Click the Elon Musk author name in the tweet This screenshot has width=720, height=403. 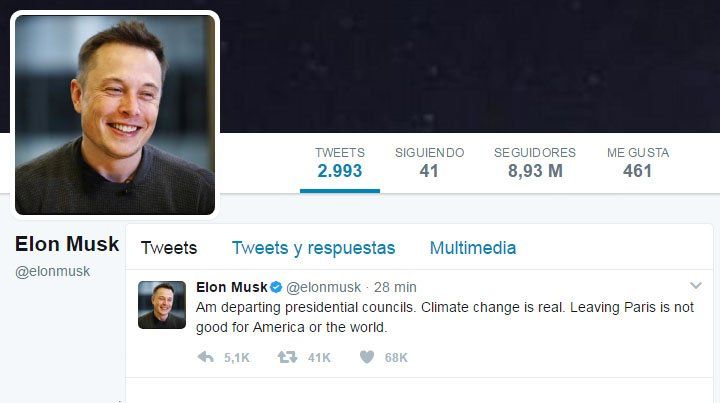[x=231, y=287]
